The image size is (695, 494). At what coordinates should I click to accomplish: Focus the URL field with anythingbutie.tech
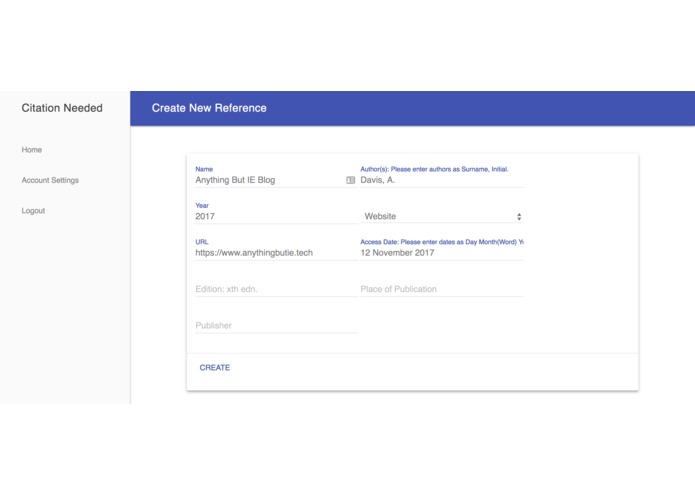pos(276,253)
